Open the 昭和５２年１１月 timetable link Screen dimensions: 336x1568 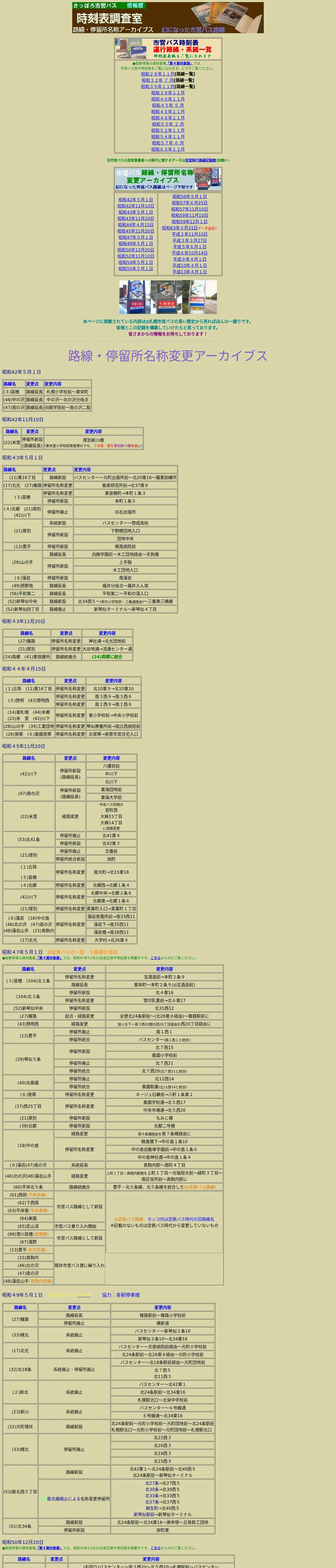point(168,130)
